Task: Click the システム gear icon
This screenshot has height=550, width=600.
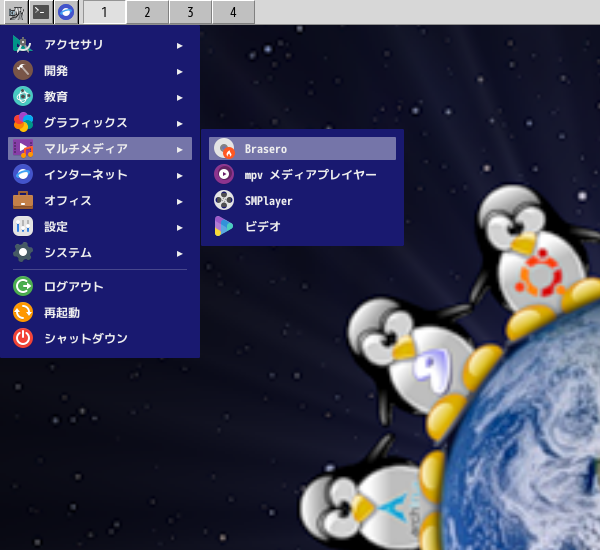Action: pyautogui.click(x=23, y=253)
